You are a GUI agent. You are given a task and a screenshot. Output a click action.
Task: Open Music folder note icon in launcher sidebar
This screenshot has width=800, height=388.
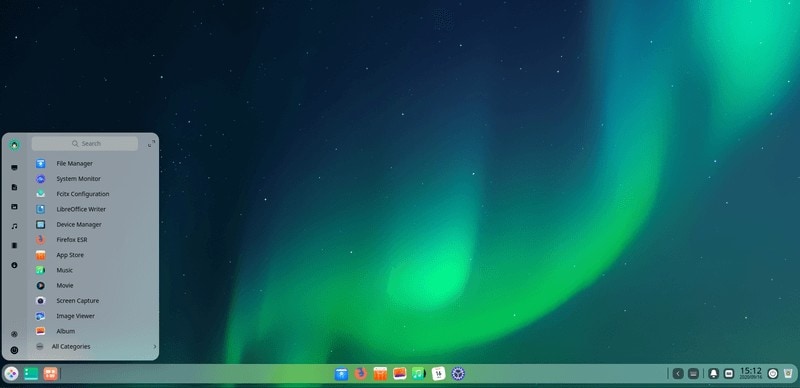(14, 226)
